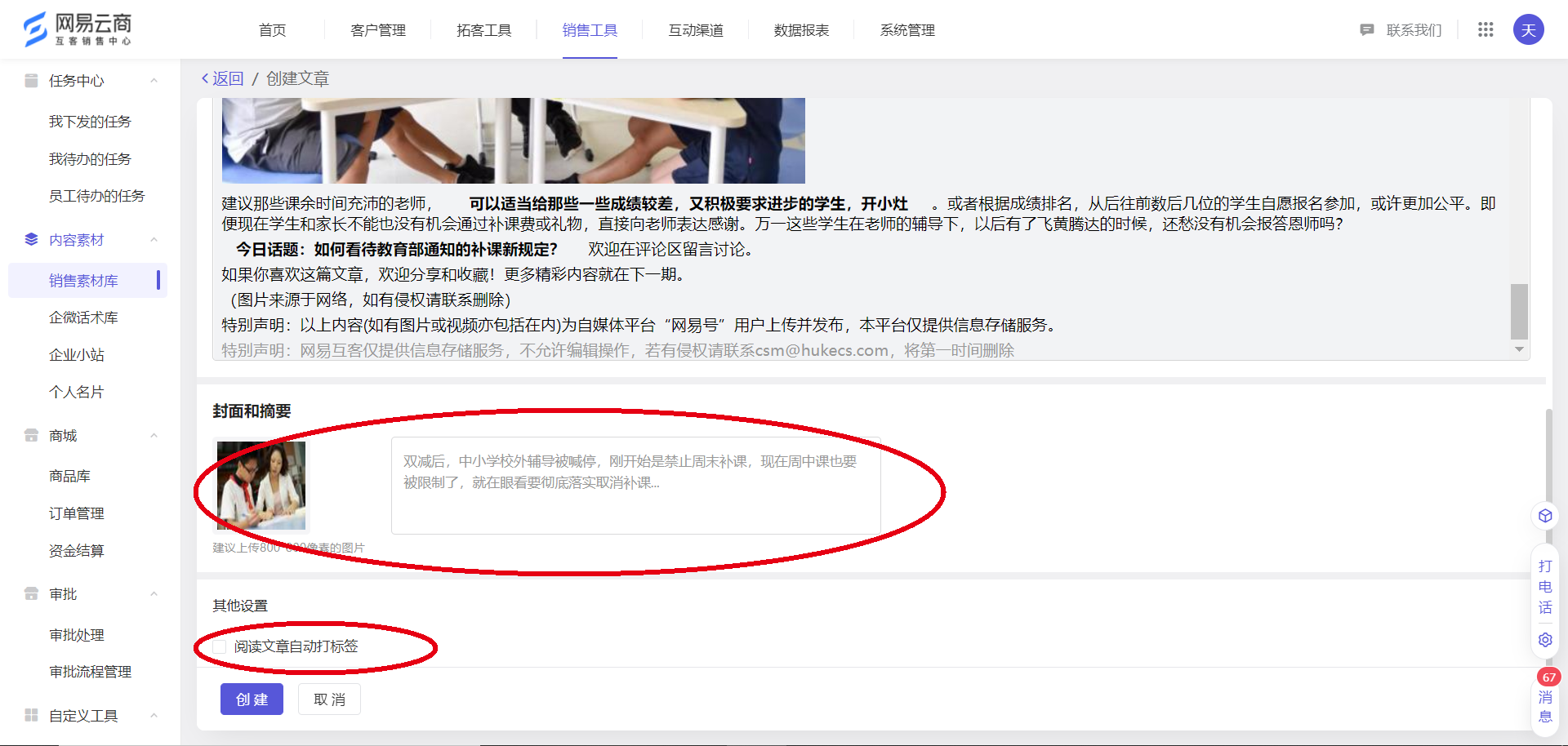Click the 今日话题 bold line in editor
The height and width of the screenshot is (746, 1568).
point(397,250)
